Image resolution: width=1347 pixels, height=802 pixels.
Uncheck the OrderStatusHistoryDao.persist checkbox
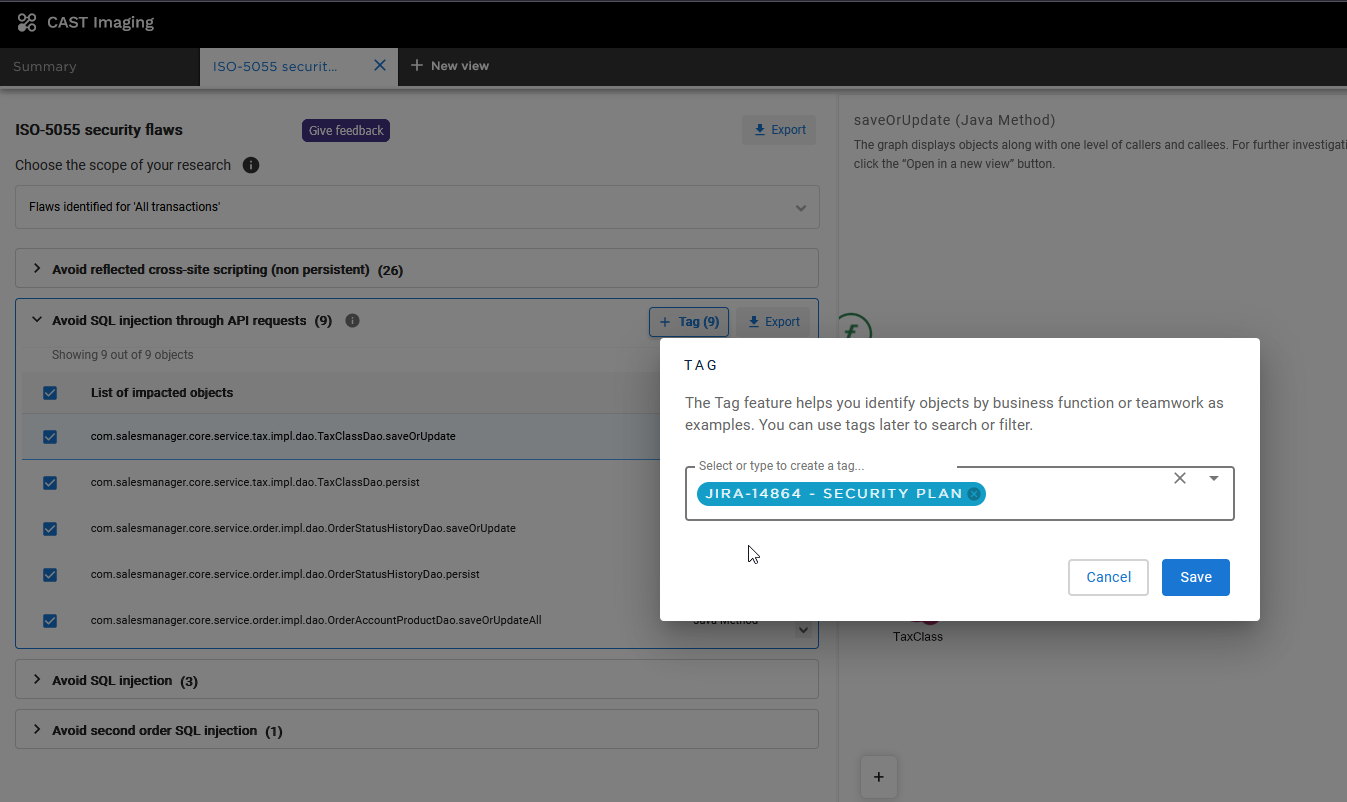tap(50, 575)
